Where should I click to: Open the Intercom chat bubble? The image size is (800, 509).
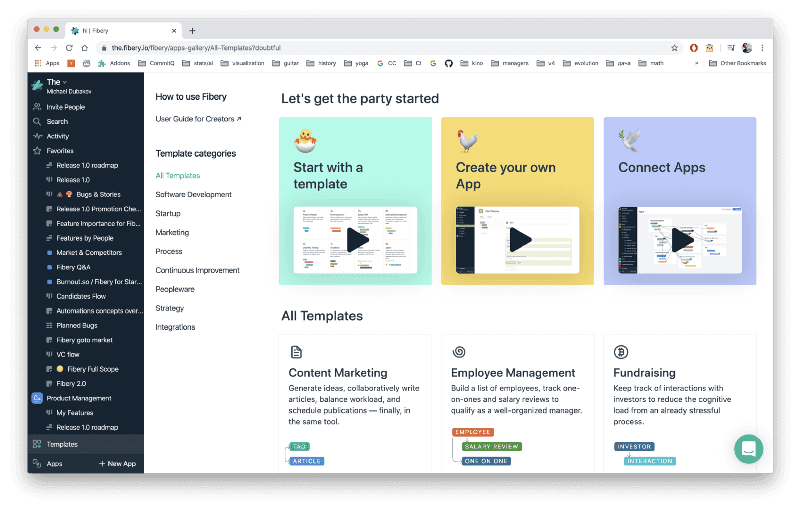(748, 449)
